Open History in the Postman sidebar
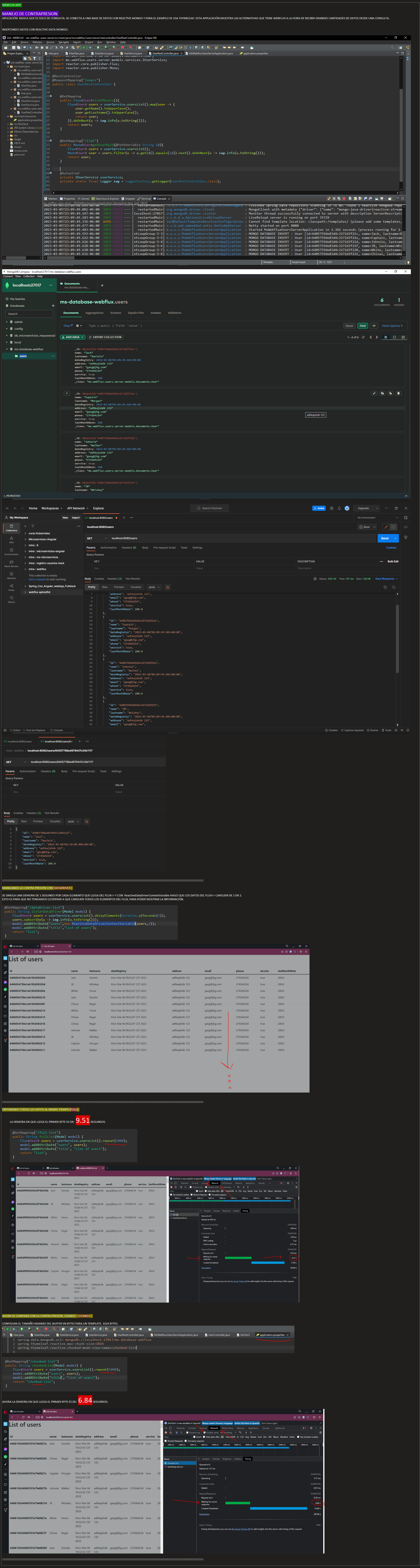 (x=11, y=600)
